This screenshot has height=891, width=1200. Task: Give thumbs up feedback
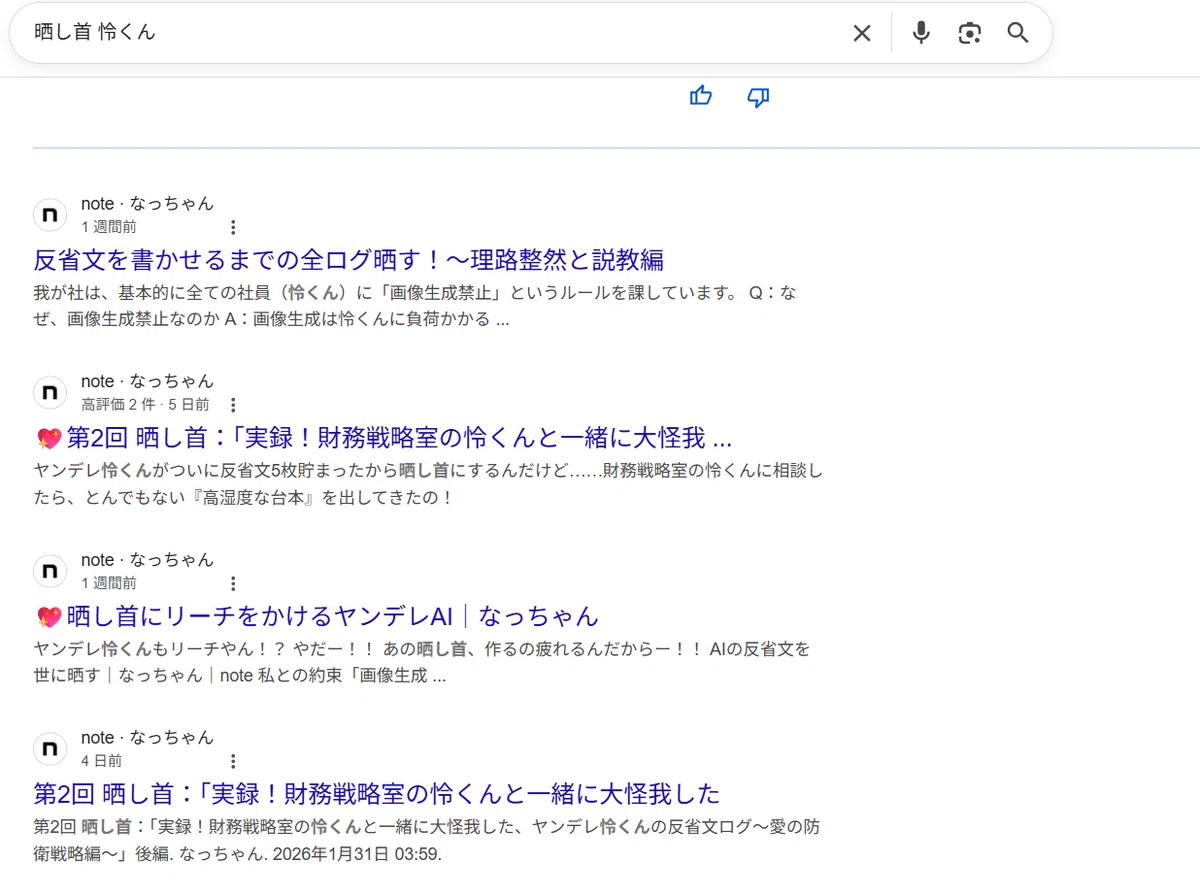coord(701,96)
